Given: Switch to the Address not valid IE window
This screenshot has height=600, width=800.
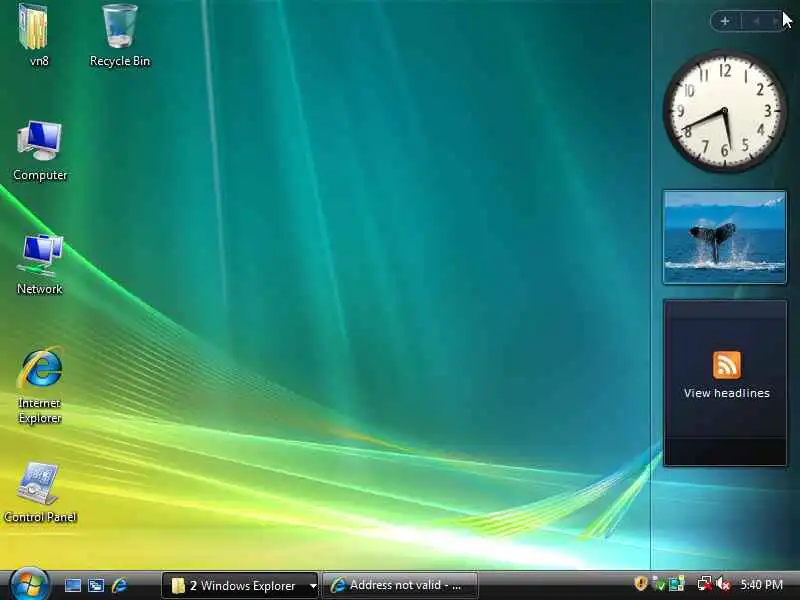Looking at the screenshot, I should (400, 585).
